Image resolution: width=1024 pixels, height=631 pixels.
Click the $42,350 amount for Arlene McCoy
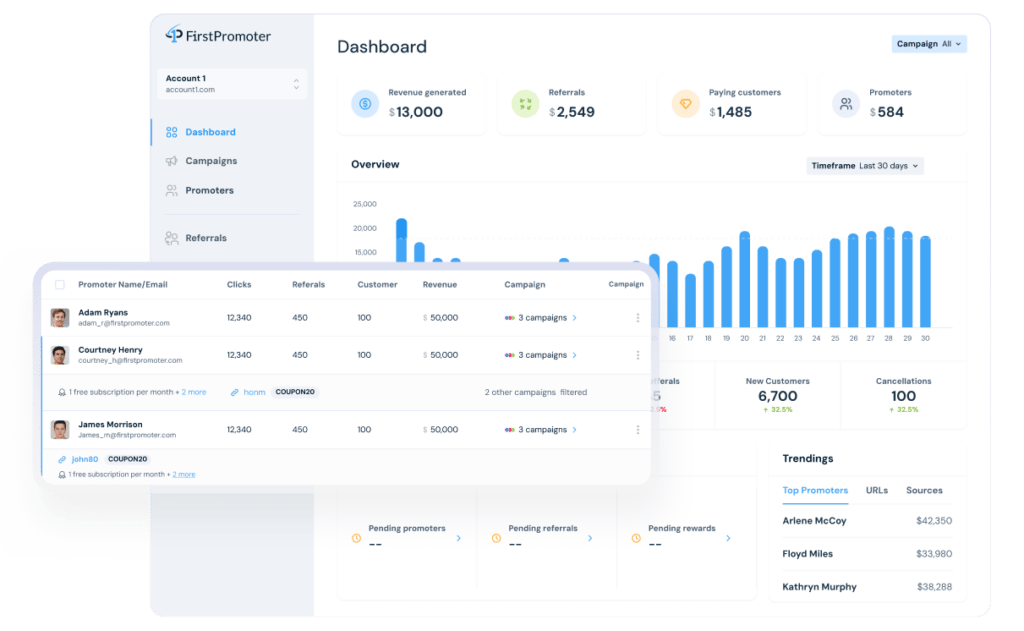pos(934,521)
